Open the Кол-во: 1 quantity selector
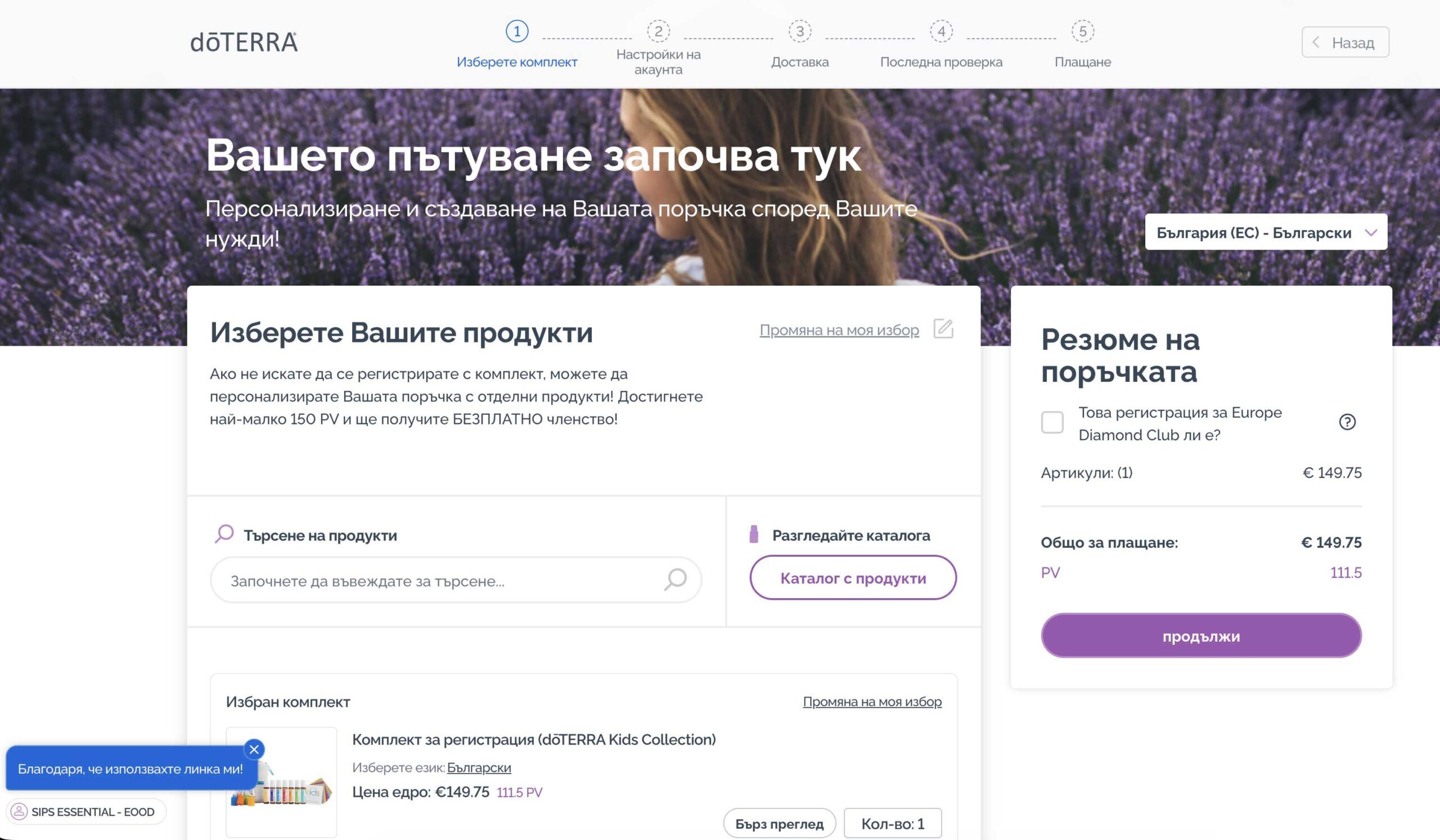 tap(893, 824)
